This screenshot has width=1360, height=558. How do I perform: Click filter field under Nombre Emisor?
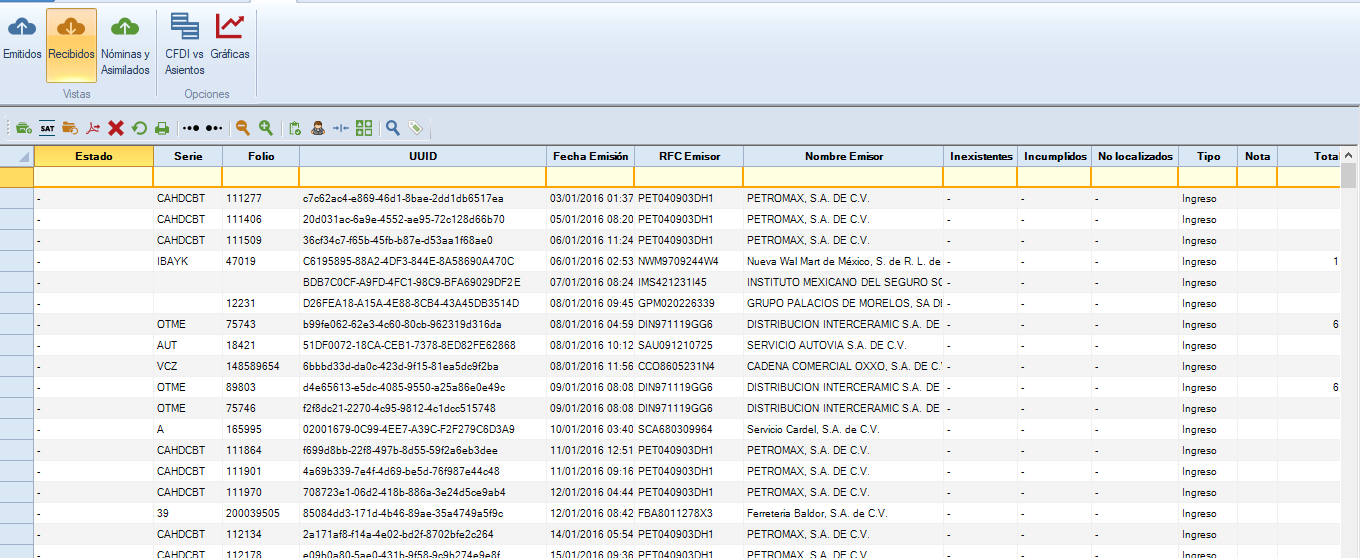point(843,177)
